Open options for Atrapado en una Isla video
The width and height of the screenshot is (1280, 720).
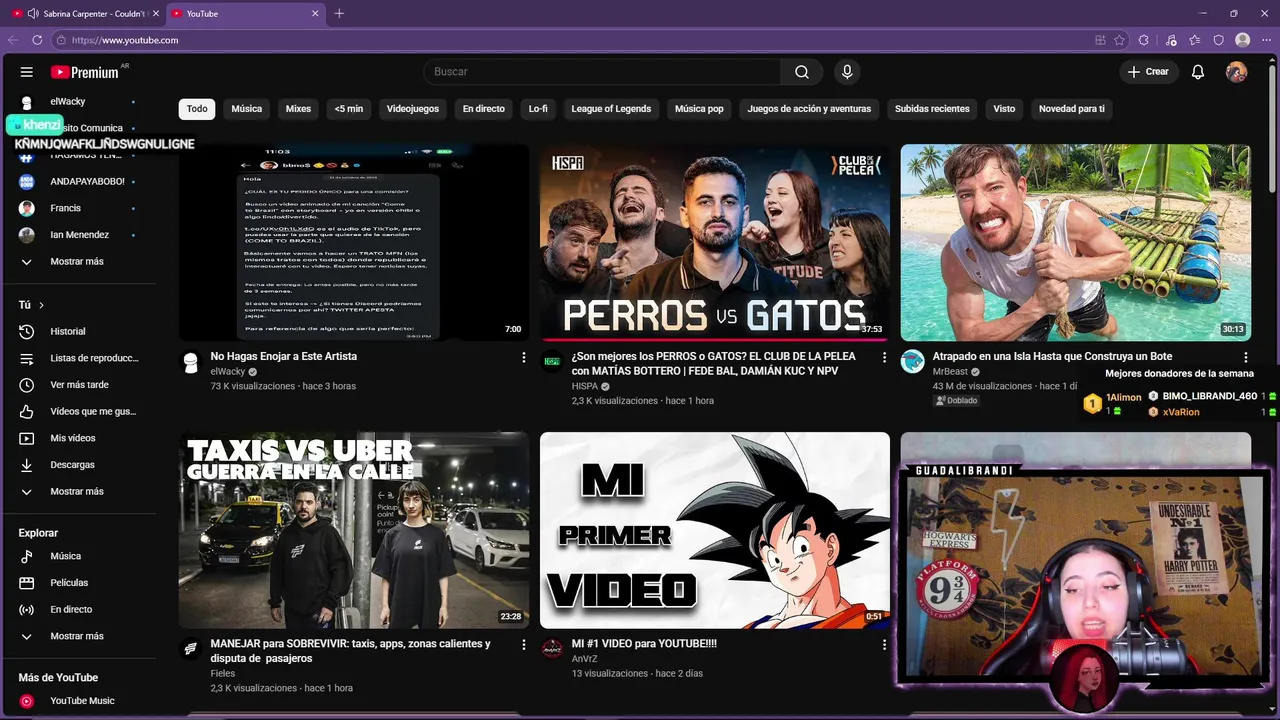pyautogui.click(x=1245, y=357)
